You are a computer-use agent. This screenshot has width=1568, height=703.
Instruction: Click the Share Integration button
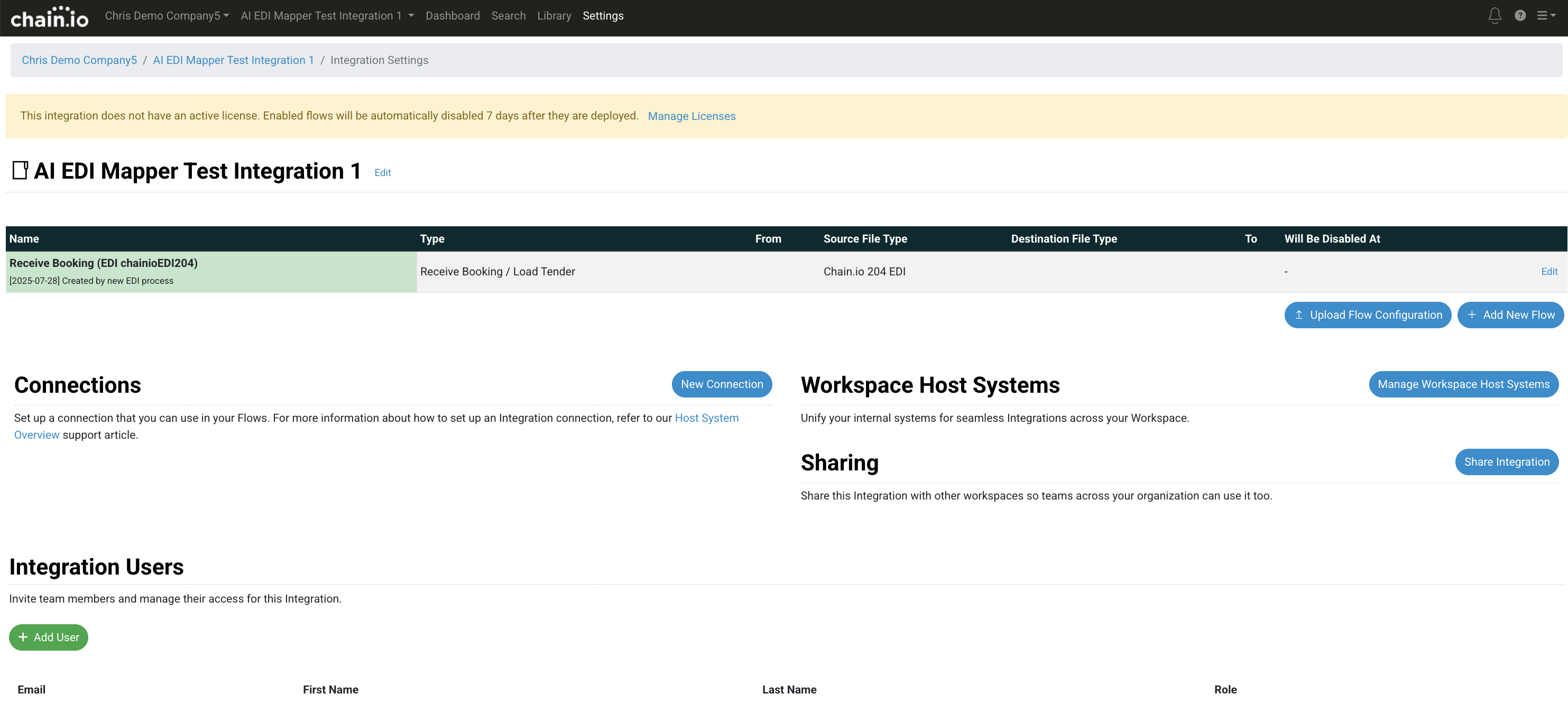1506,462
